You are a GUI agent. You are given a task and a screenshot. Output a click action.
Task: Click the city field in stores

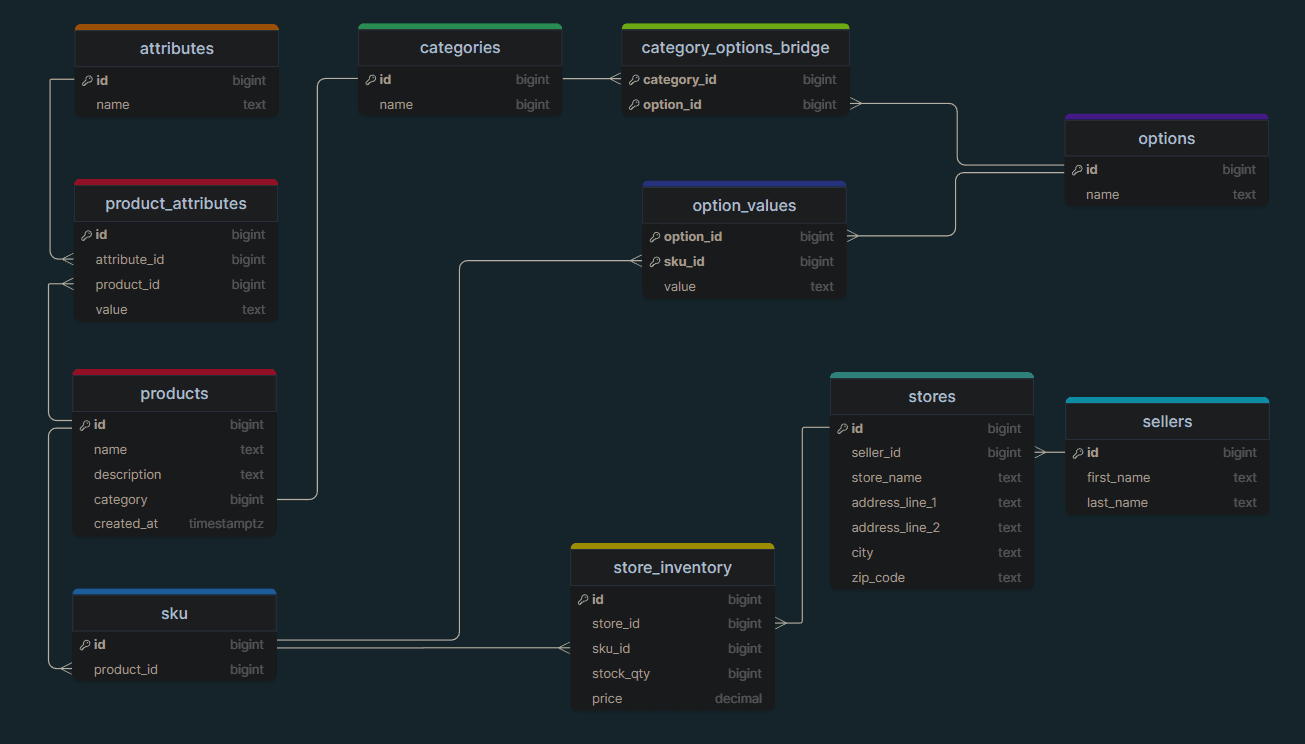(x=932, y=553)
